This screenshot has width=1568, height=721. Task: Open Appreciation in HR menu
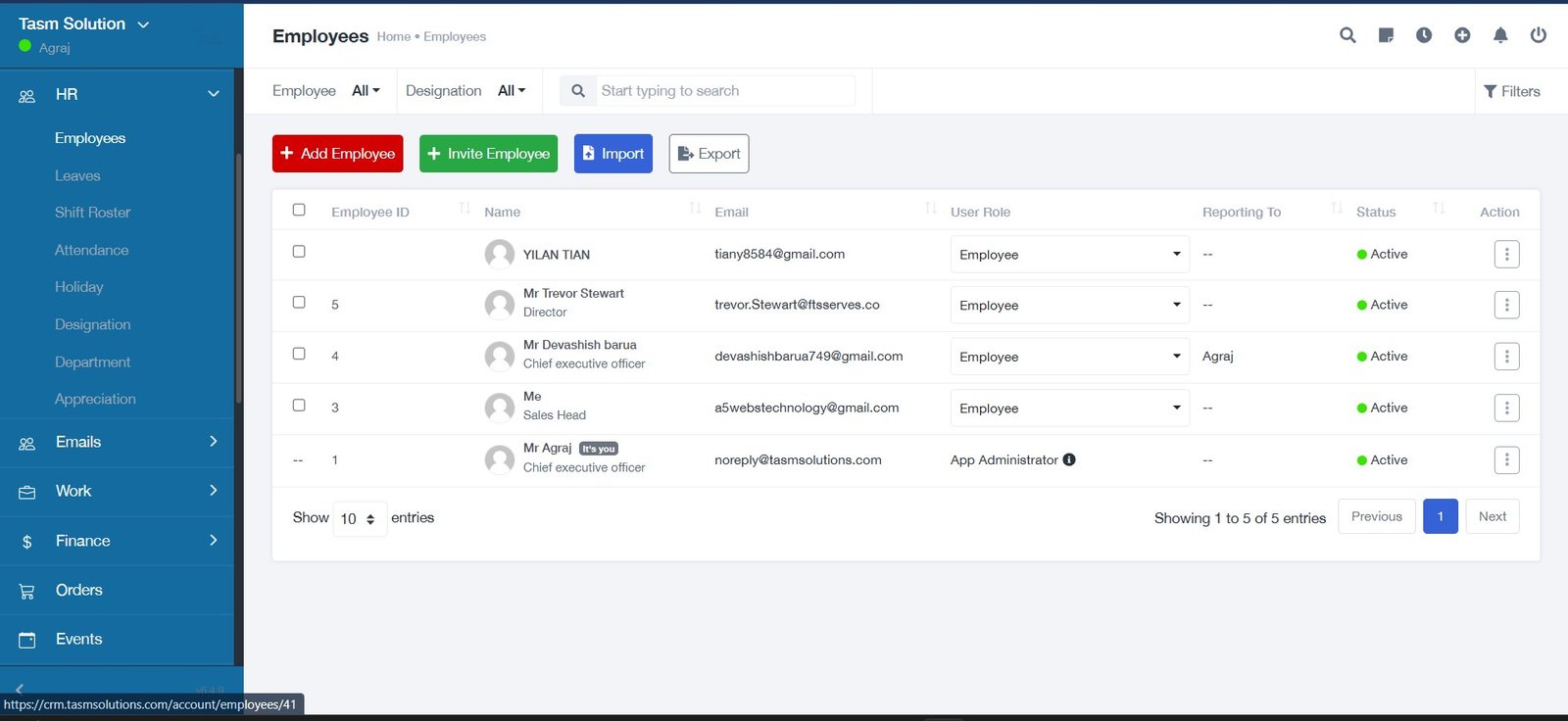(95, 400)
